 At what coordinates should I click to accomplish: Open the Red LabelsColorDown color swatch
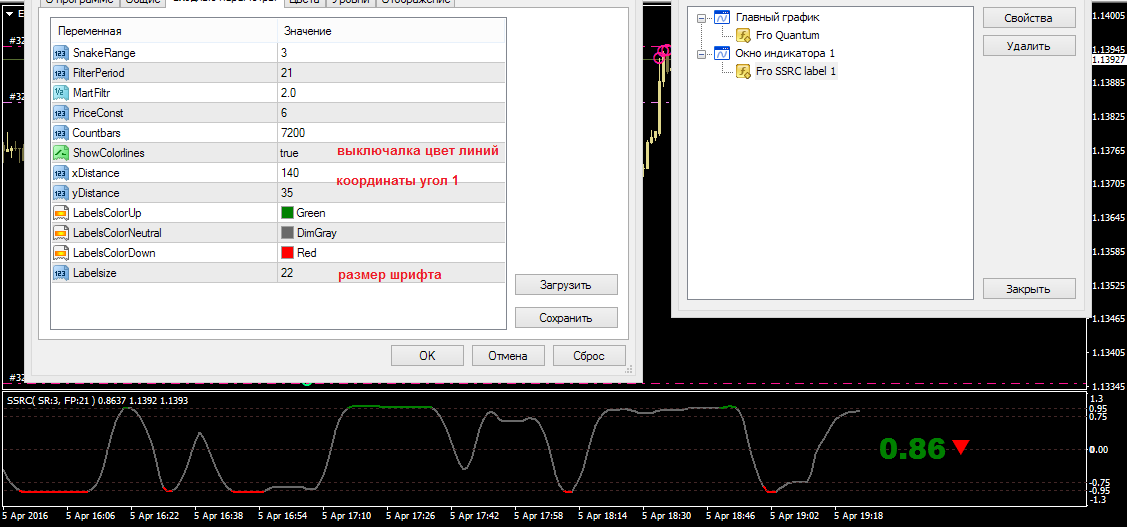(288, 253)
